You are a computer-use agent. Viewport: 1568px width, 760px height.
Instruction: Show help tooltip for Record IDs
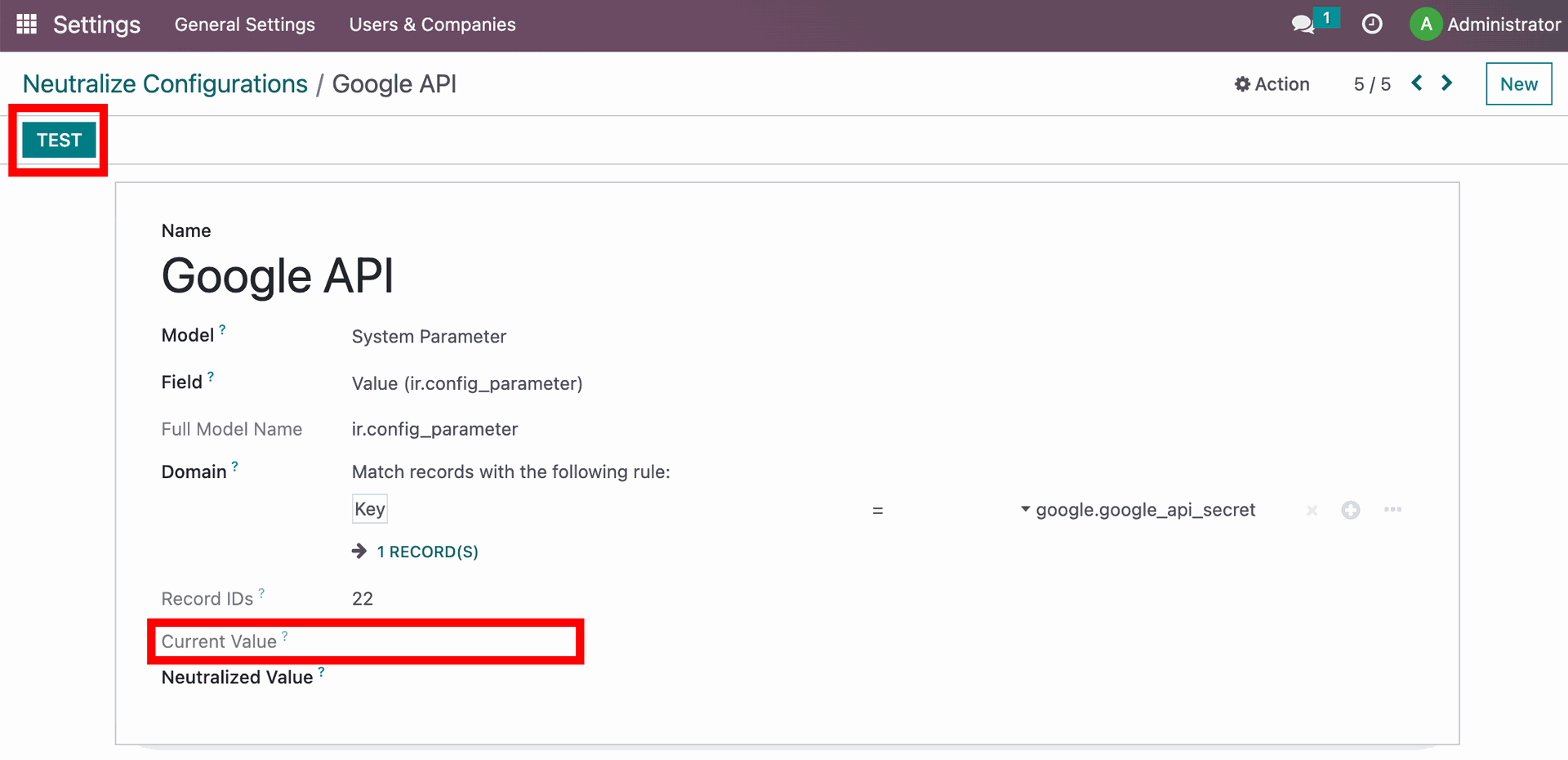(261, 593)
